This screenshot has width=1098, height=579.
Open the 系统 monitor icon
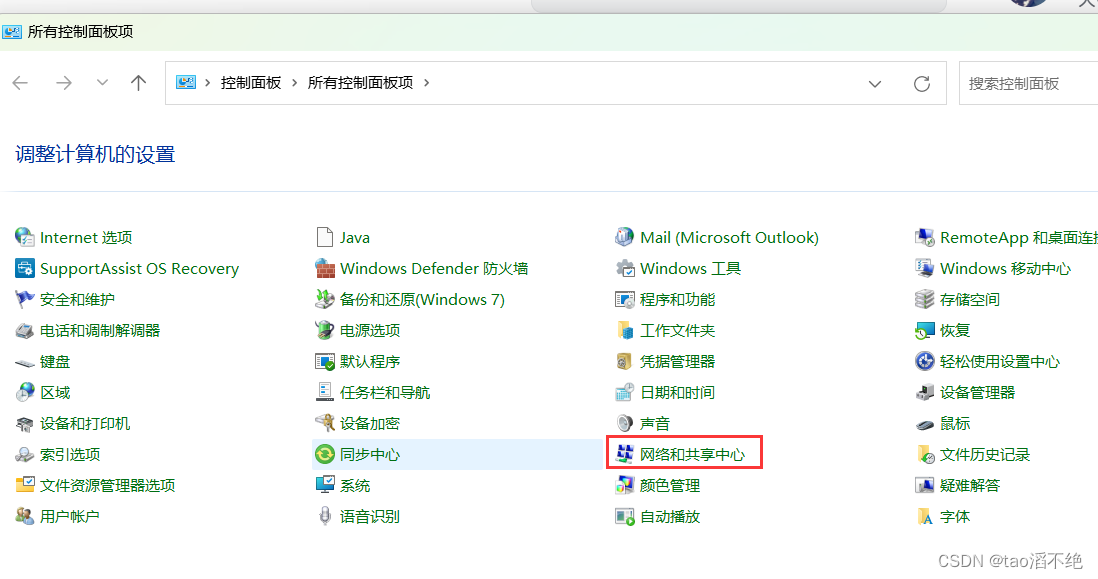click(324, 484)
